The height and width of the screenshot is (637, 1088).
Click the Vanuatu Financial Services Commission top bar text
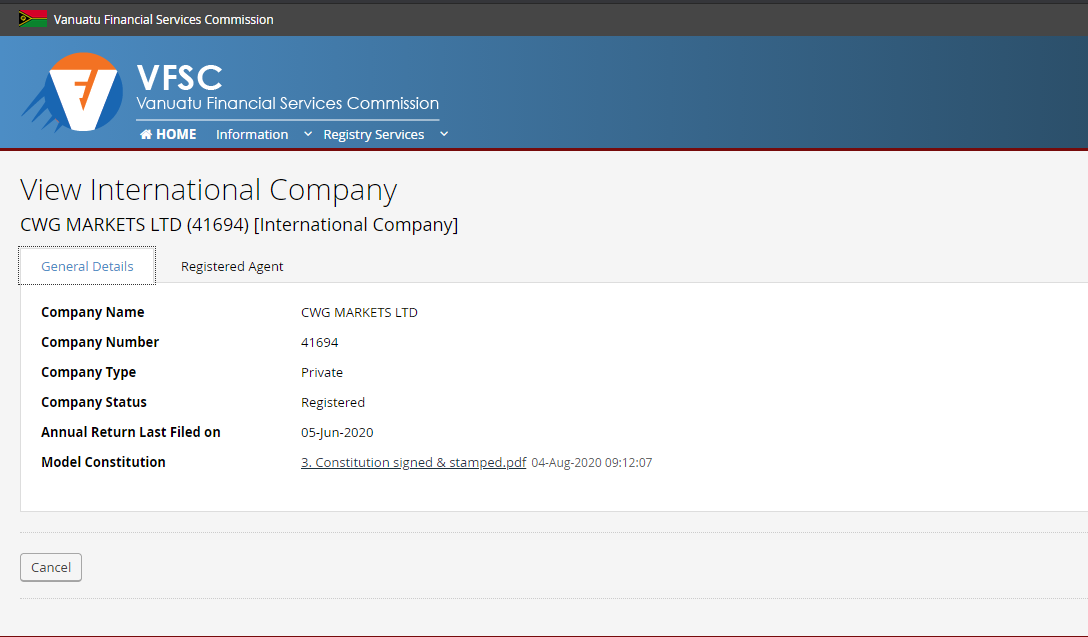(x=163, y=19)
